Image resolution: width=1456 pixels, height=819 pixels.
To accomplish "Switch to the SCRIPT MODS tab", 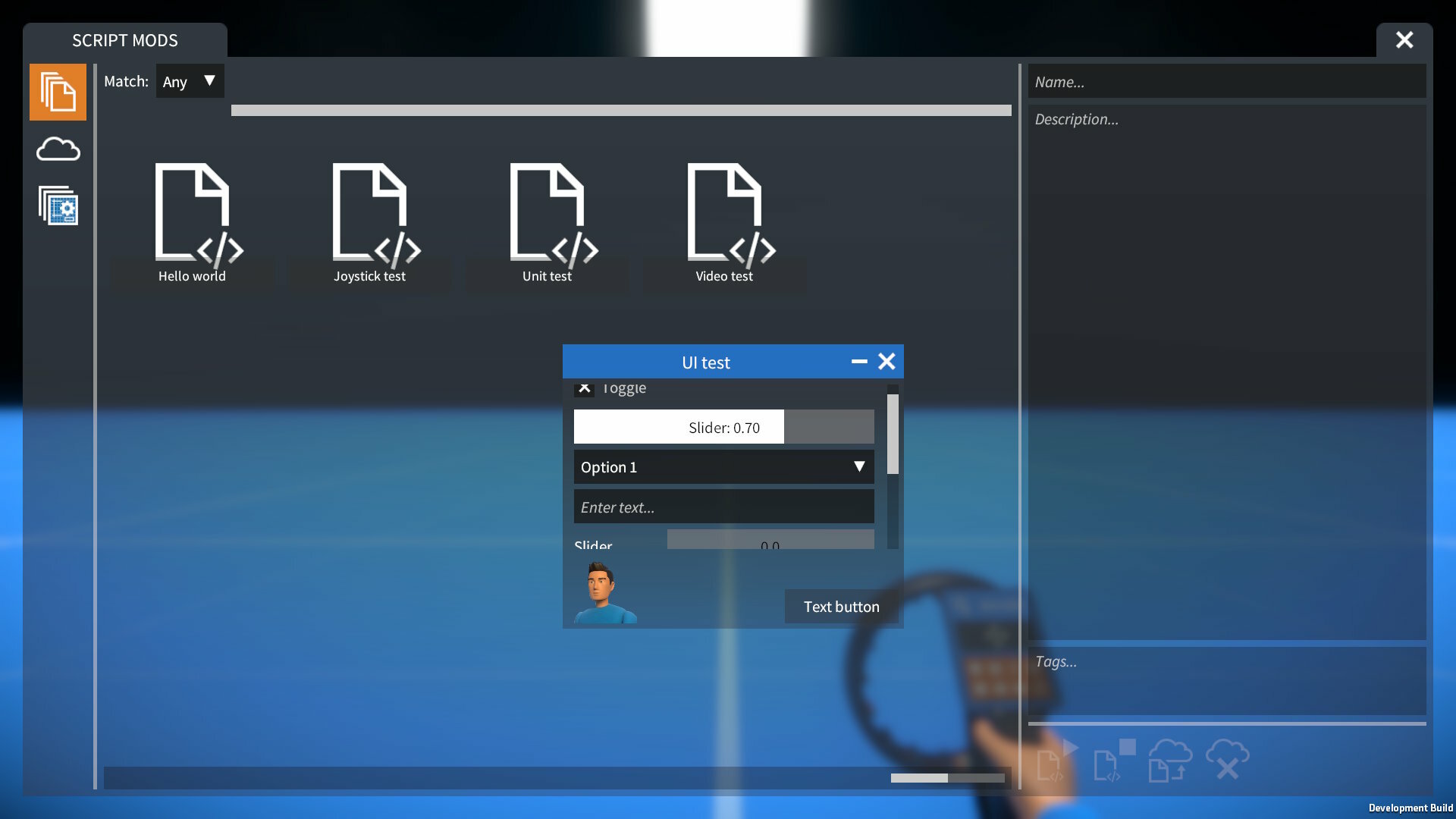I will pyautogui.click(x=125, y=40).
